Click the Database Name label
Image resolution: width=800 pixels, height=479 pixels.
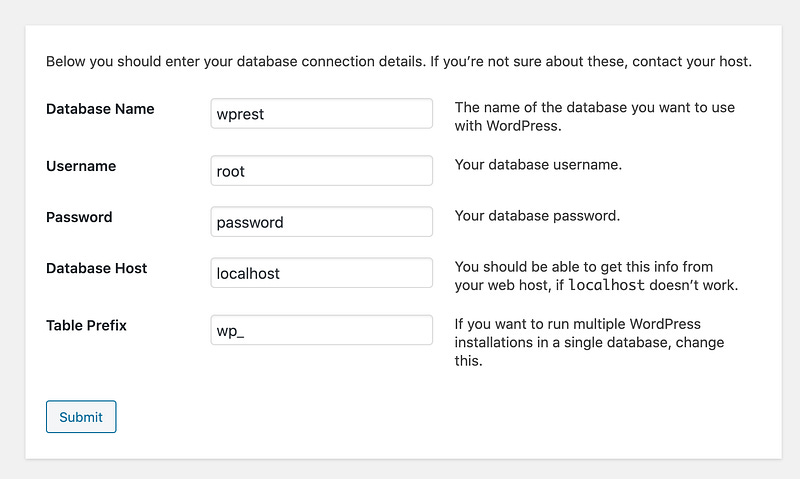click(100, 109)
